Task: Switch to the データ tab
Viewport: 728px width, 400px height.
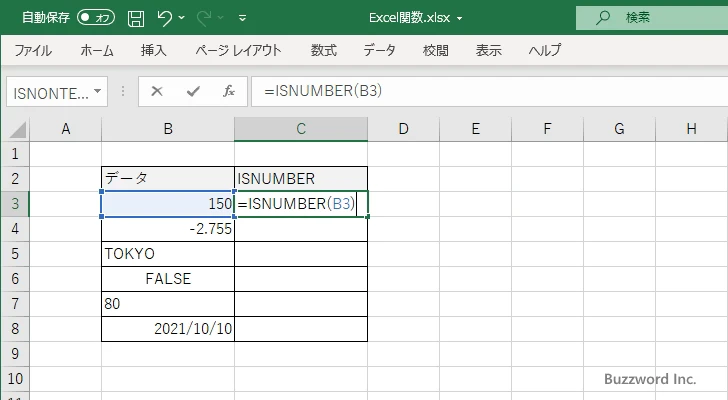Action: click(x=379, y=50)
